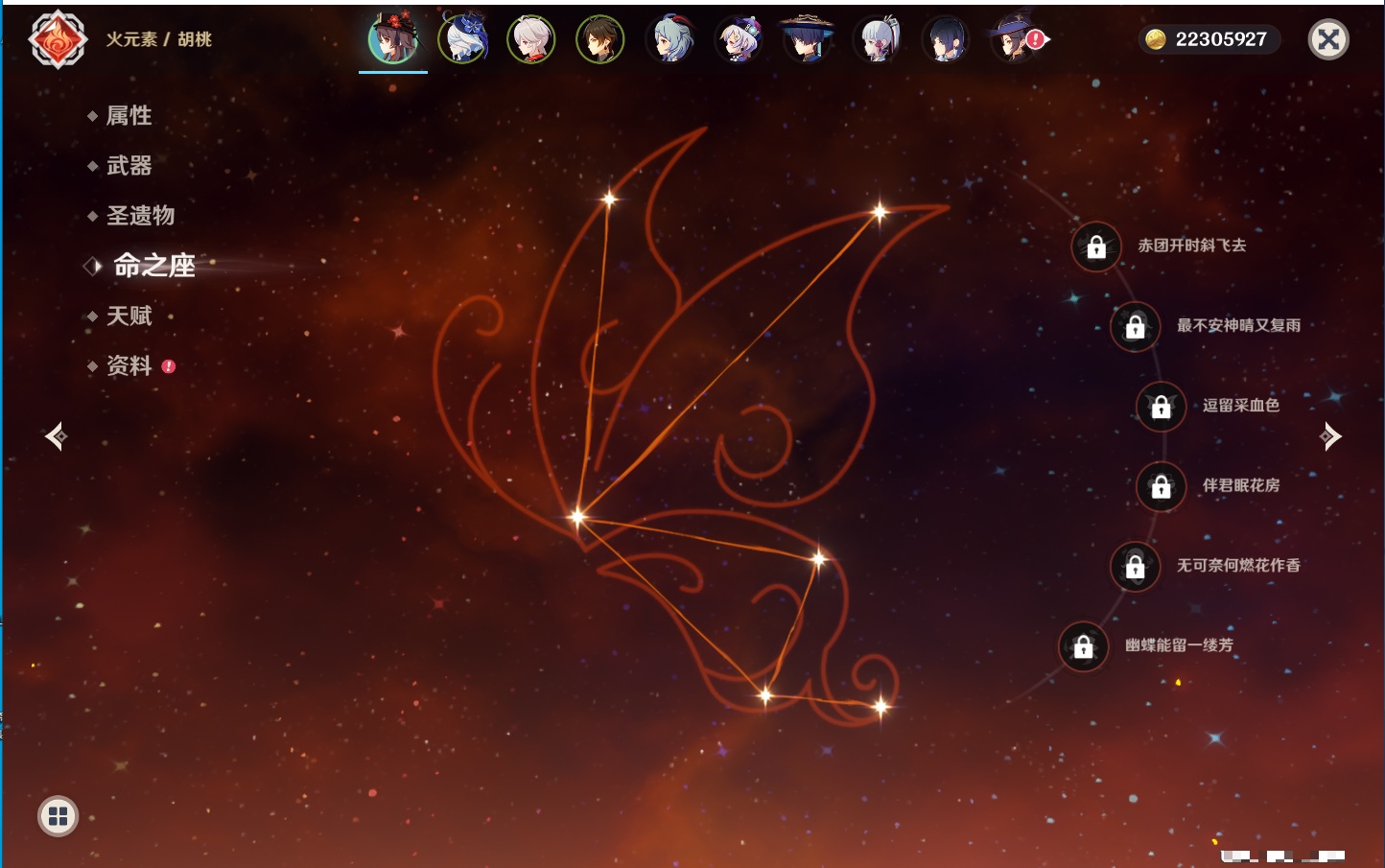Select the white-haired Kazuha avatar
1385x868 pixels.
531,39
